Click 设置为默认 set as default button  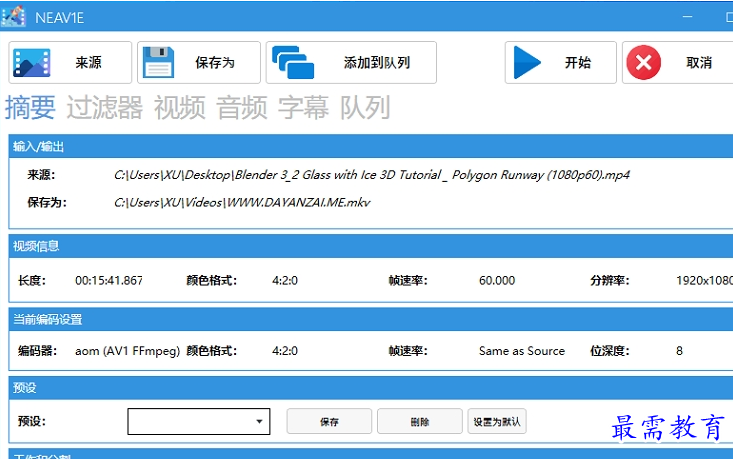tap(496, 422)
